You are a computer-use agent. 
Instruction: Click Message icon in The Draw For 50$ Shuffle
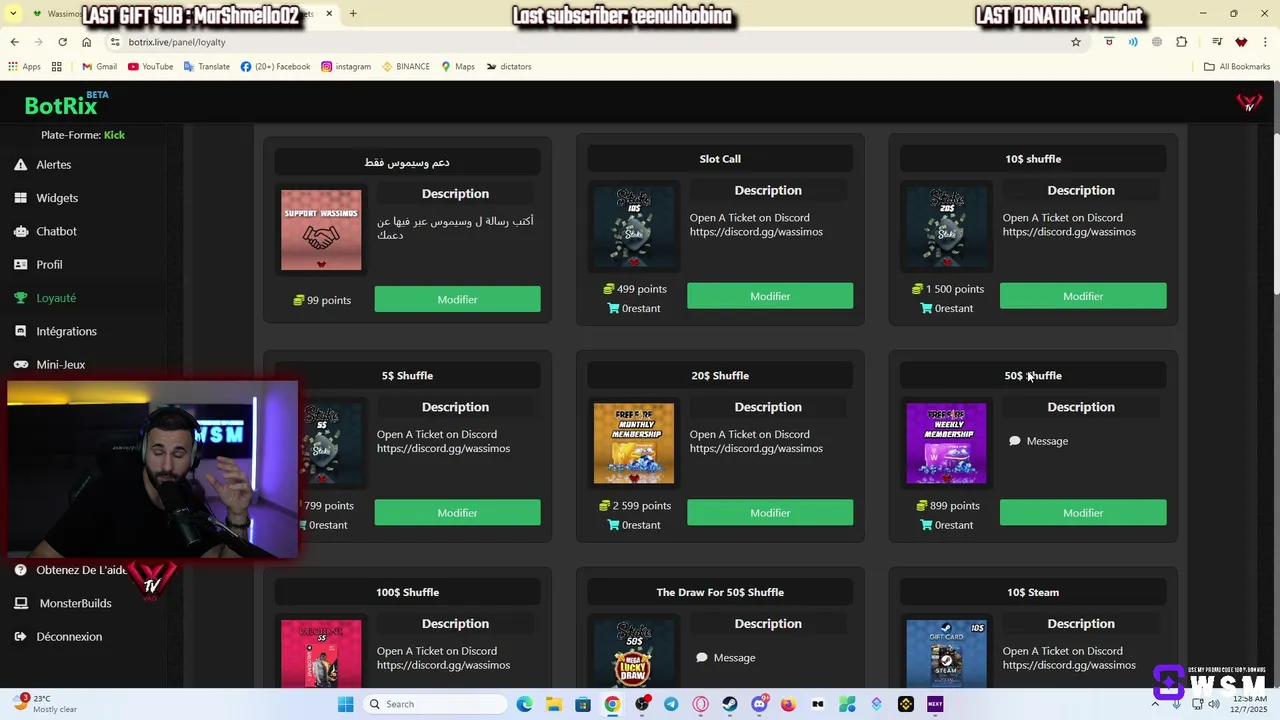702,658
